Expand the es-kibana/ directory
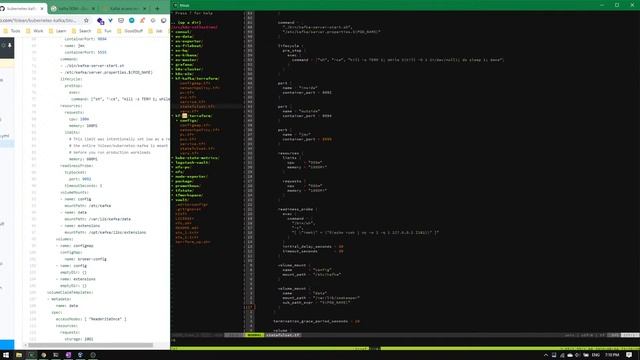The width and height of the screenshot is (640, 360). click(x=186, y=55)
